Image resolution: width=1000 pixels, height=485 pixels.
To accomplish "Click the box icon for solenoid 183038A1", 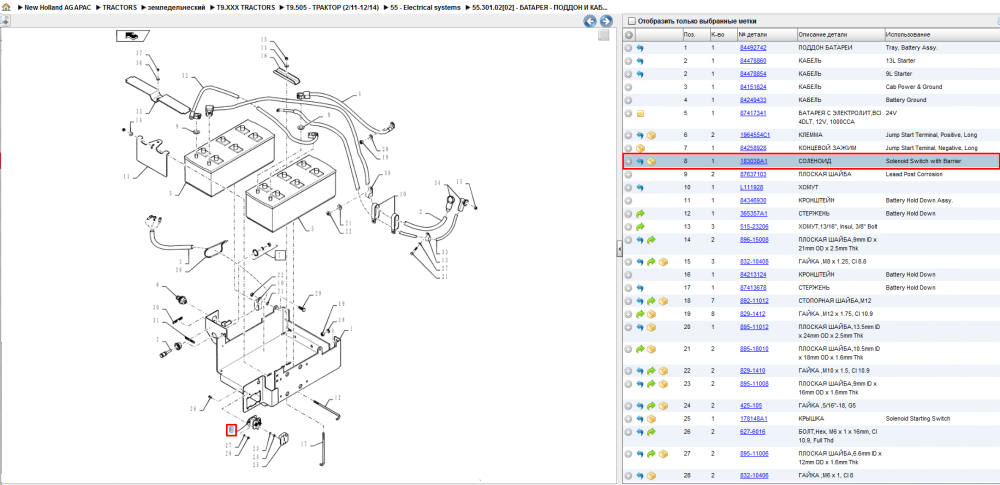I will coord(652,161).
